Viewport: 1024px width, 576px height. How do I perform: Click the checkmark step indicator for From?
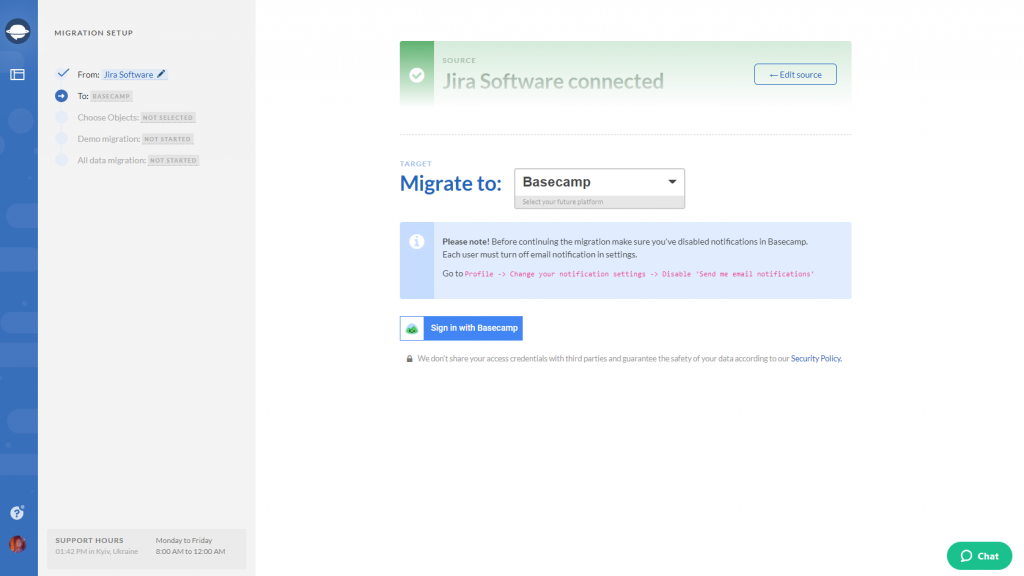(x=62, y=74)
